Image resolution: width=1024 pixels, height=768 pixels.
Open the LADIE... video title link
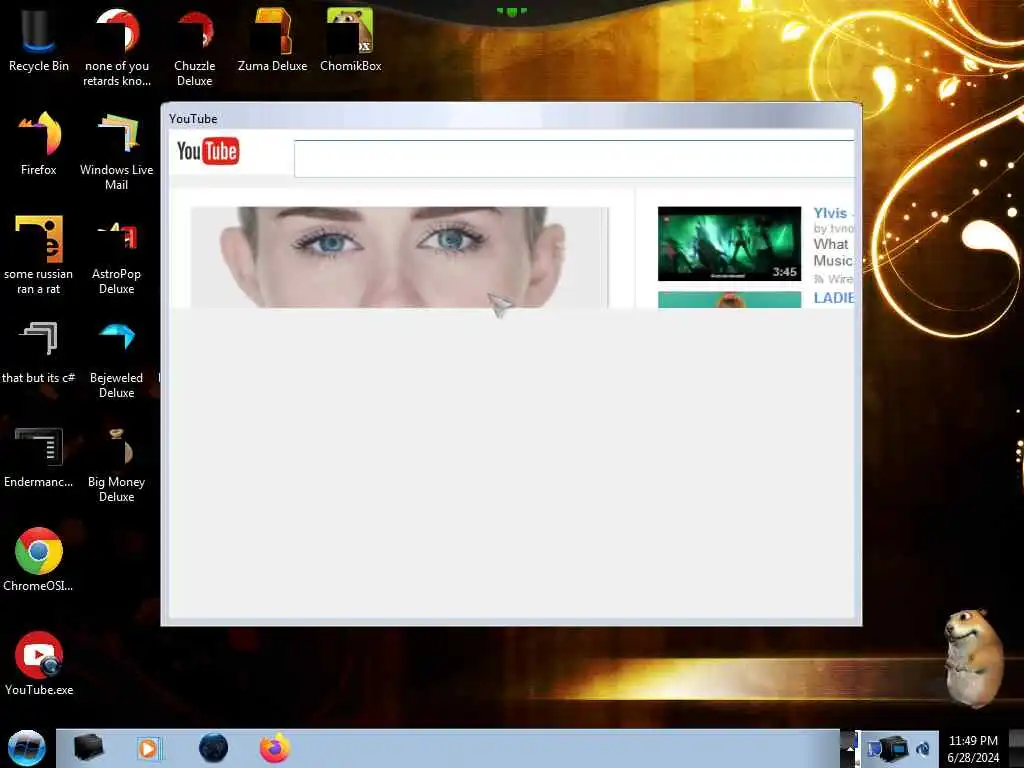coord(833,298)
